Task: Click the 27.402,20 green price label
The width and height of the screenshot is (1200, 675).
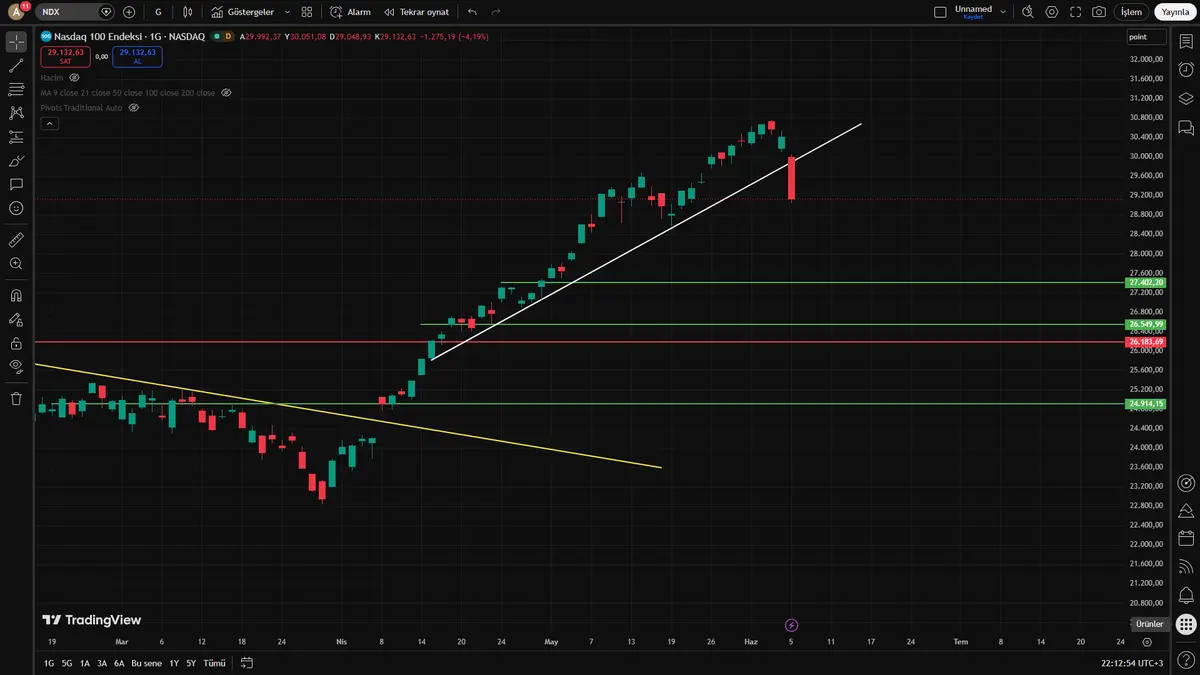Action: point(1146,283)
